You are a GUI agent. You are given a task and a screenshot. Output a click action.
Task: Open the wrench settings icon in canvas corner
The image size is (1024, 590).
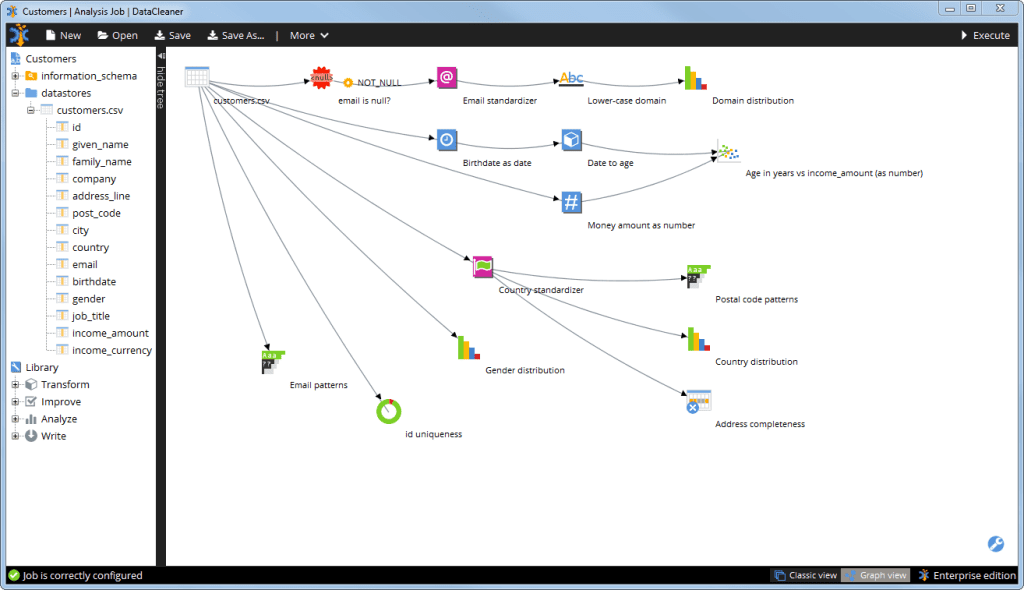point(995,544)
